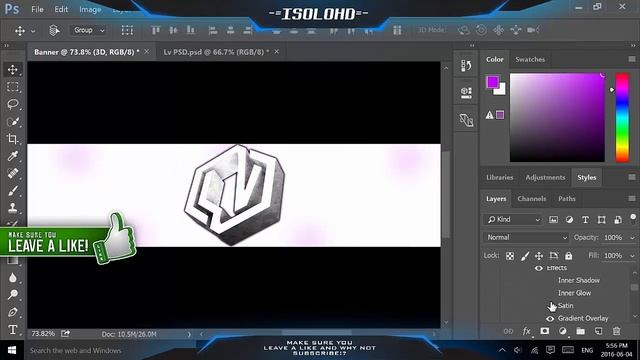Switch to the Swatches tab
The height and width of the screenshot is (360, 640).
530,59
